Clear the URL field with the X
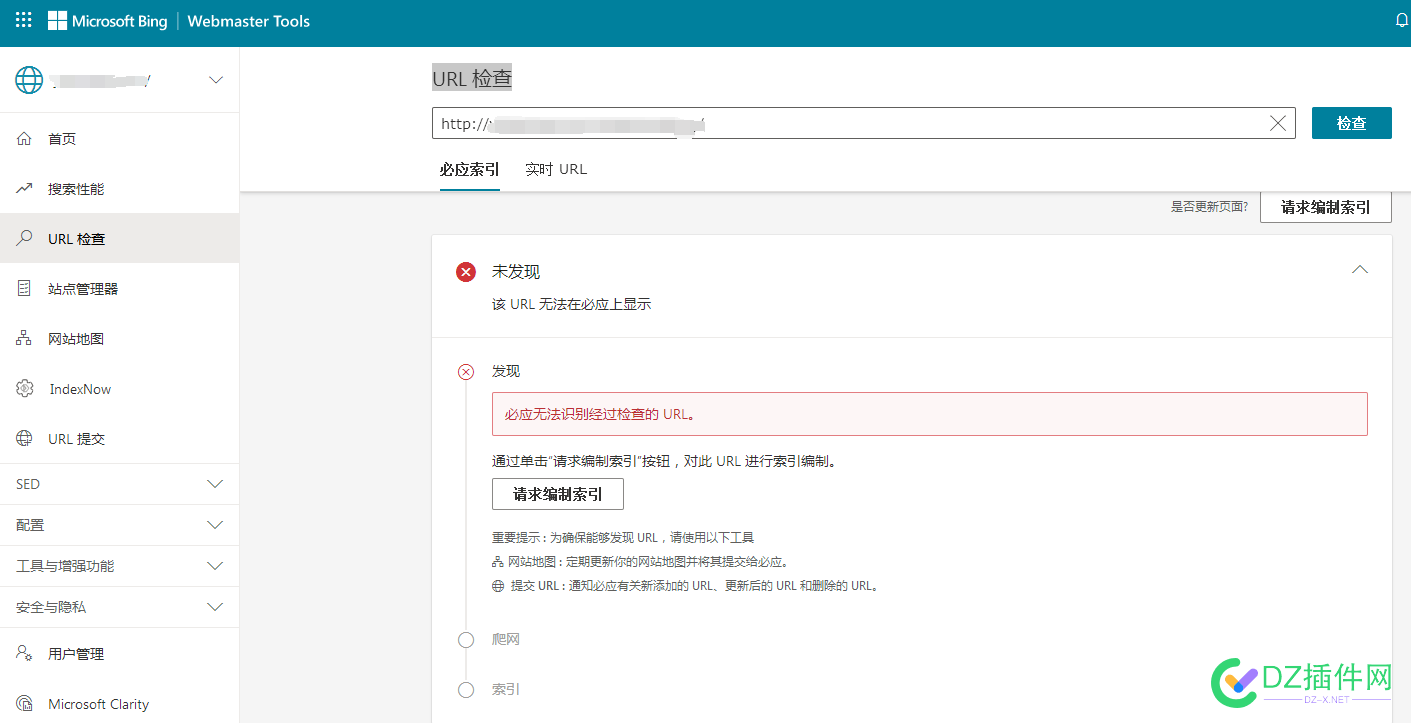Screen dimensions: 1411x723 pos(1277,123)
